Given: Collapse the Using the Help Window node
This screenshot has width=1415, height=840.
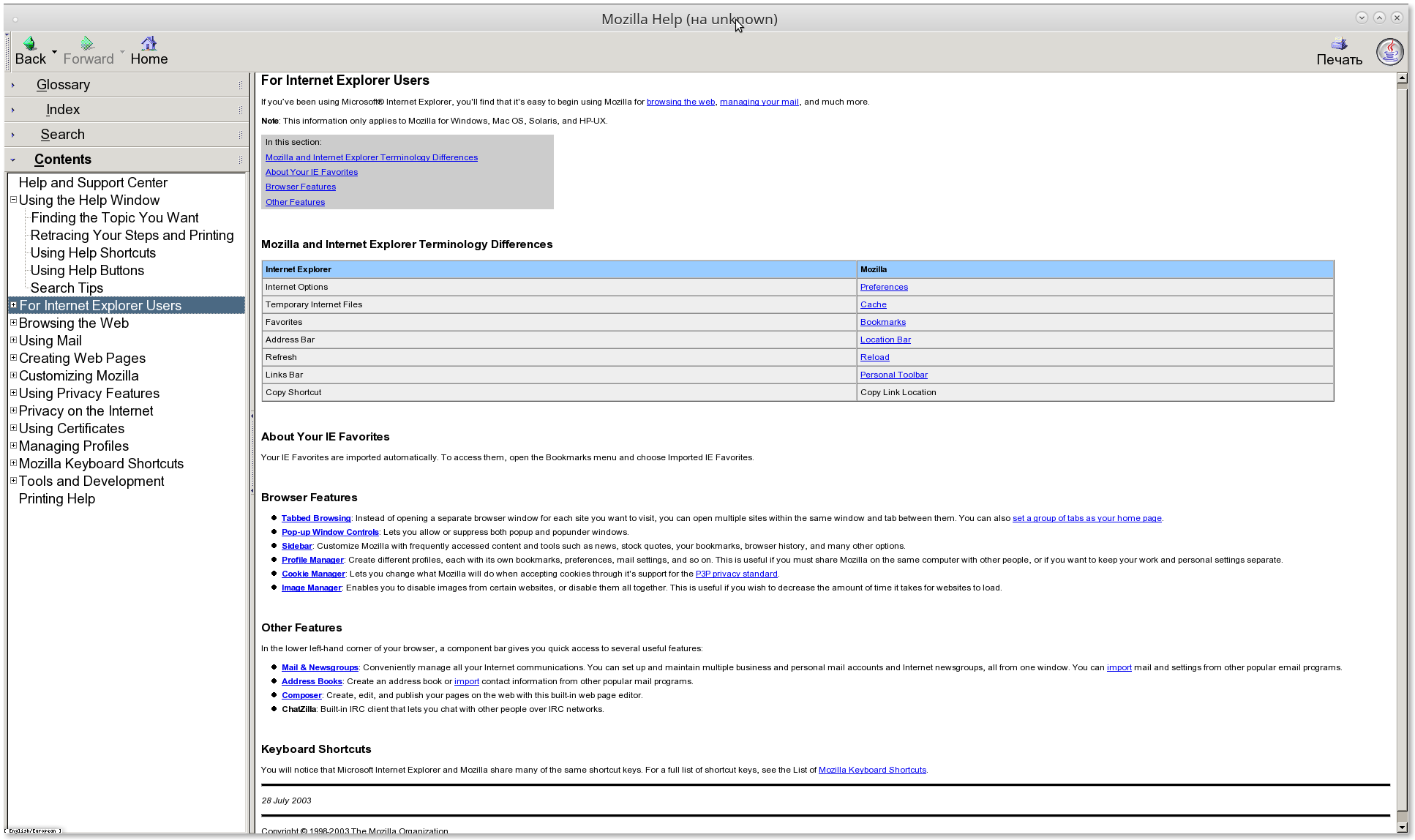Looking at the screenshot, I should tap(13, 200).
